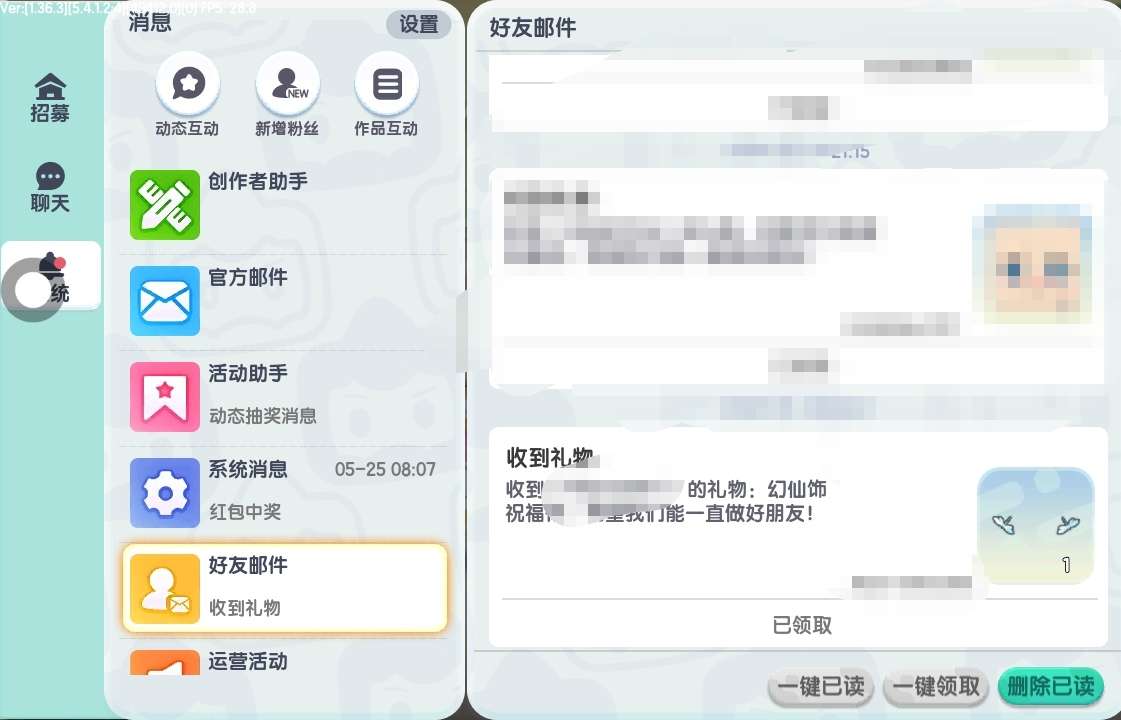
Task: Click the 一键已读 mark-all-read button
Action: coord(821,687)
